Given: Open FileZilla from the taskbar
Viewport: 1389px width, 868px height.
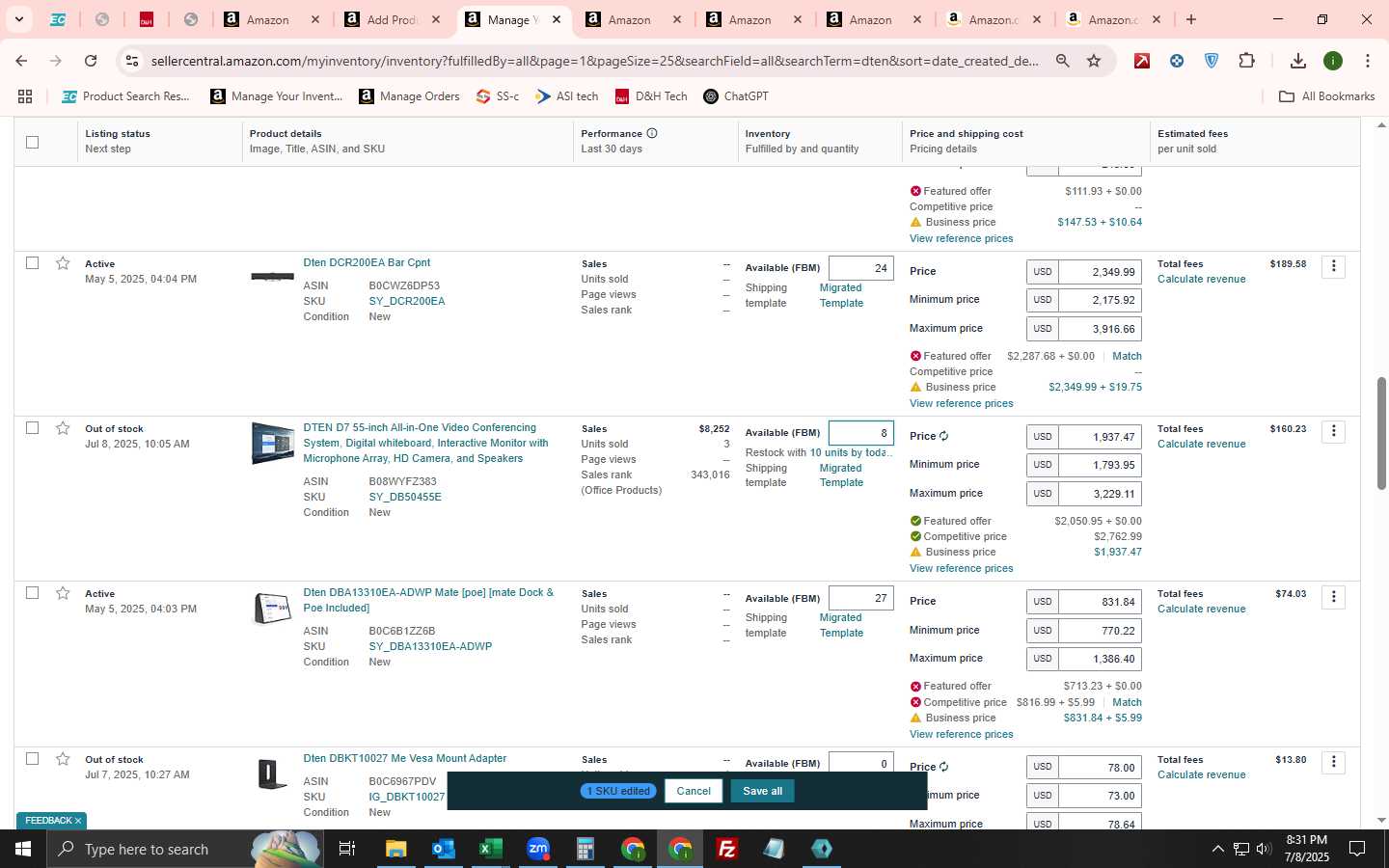Looking at the screenshot, I should tap(727, 849).
